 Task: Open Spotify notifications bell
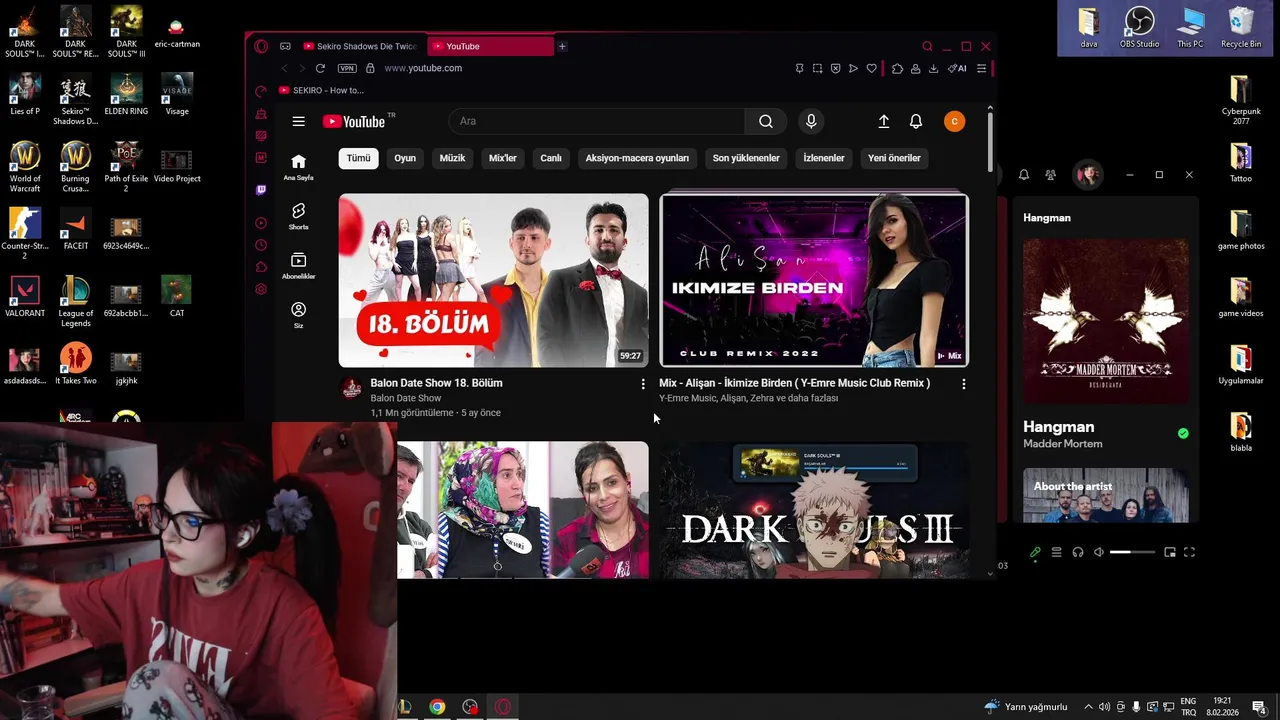[x=1024, y=175]
